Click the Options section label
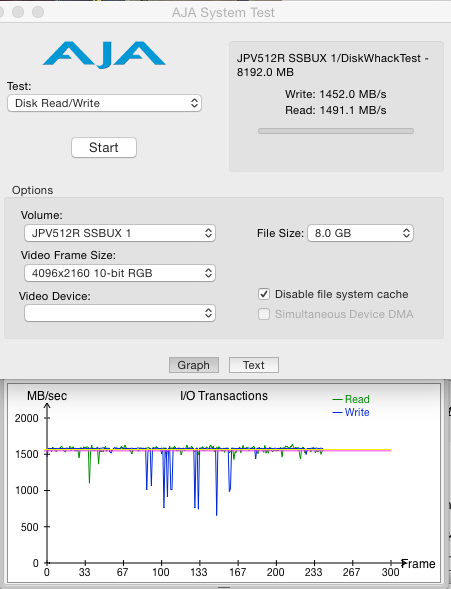Screen dimensions: 451x589 33,190
